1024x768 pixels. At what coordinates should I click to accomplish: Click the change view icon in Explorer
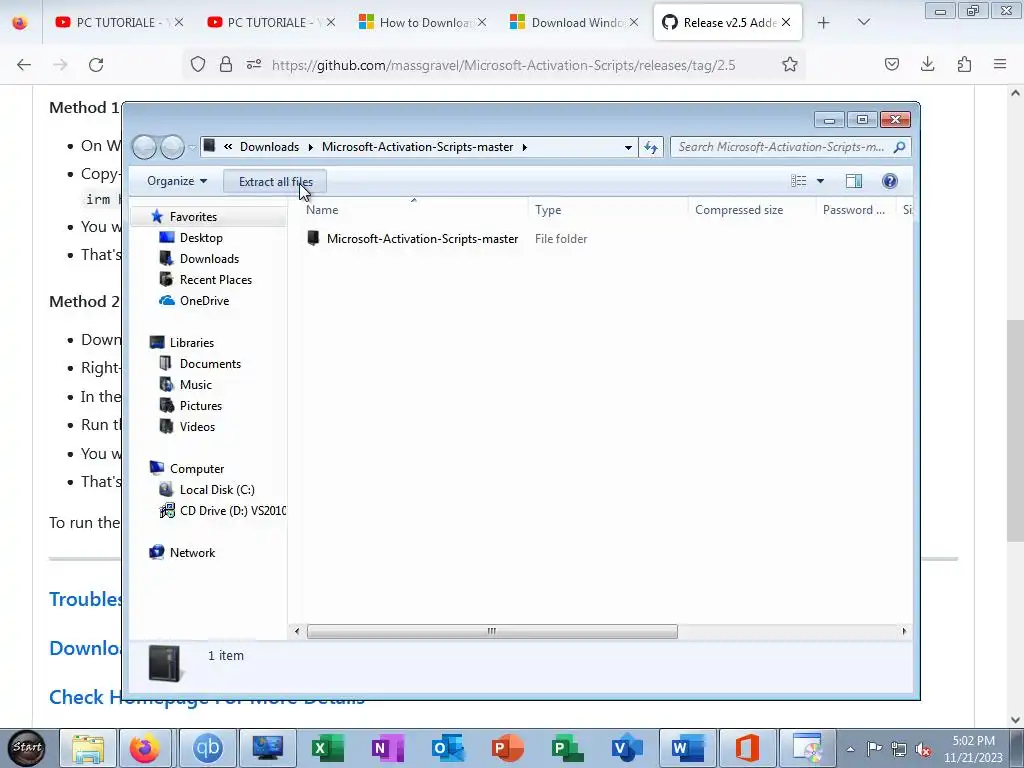click(799, 181)
